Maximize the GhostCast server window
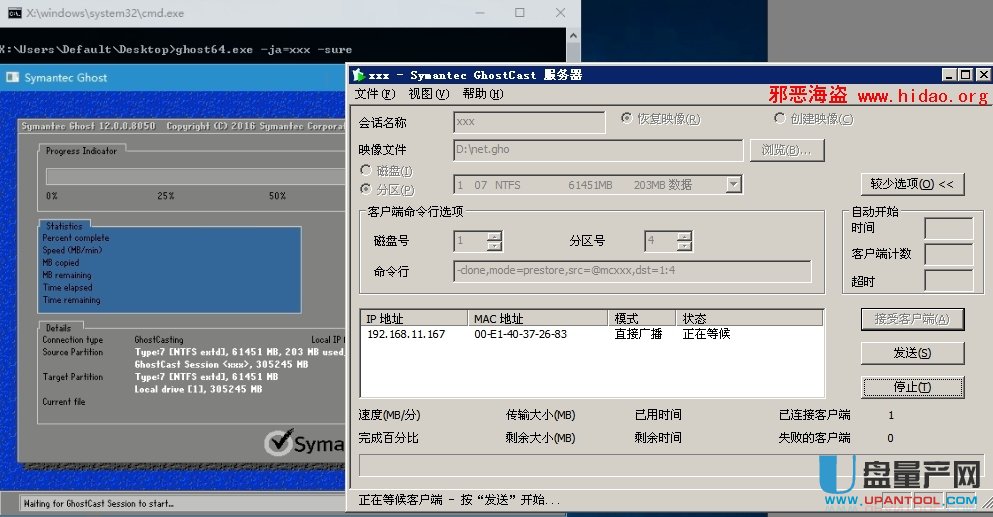This screenshot has height=517, width=993. pyautogui.click(x=965, y=75)
